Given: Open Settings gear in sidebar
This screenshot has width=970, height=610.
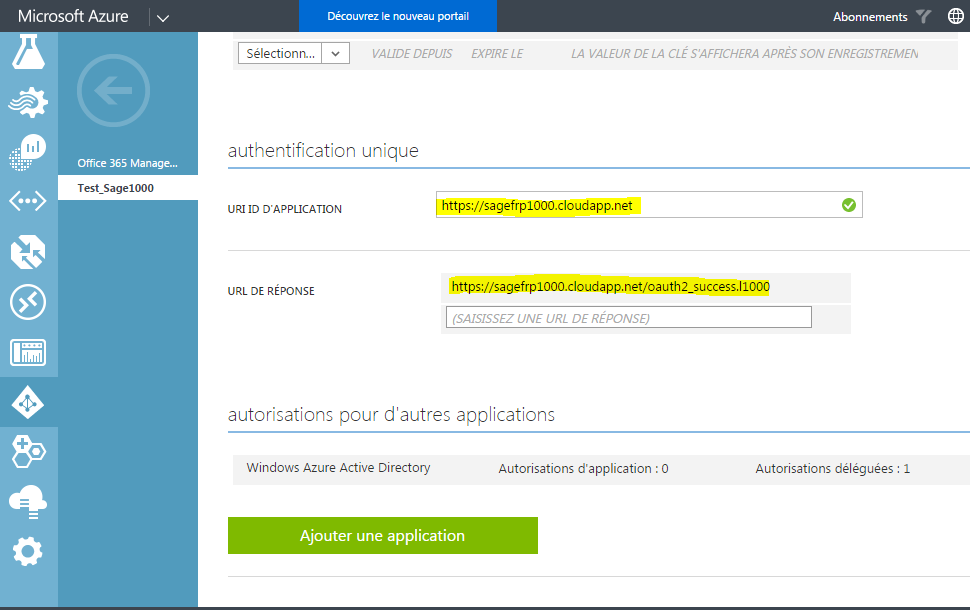Looking at the screenshot, I should click(x=28, y=551).
